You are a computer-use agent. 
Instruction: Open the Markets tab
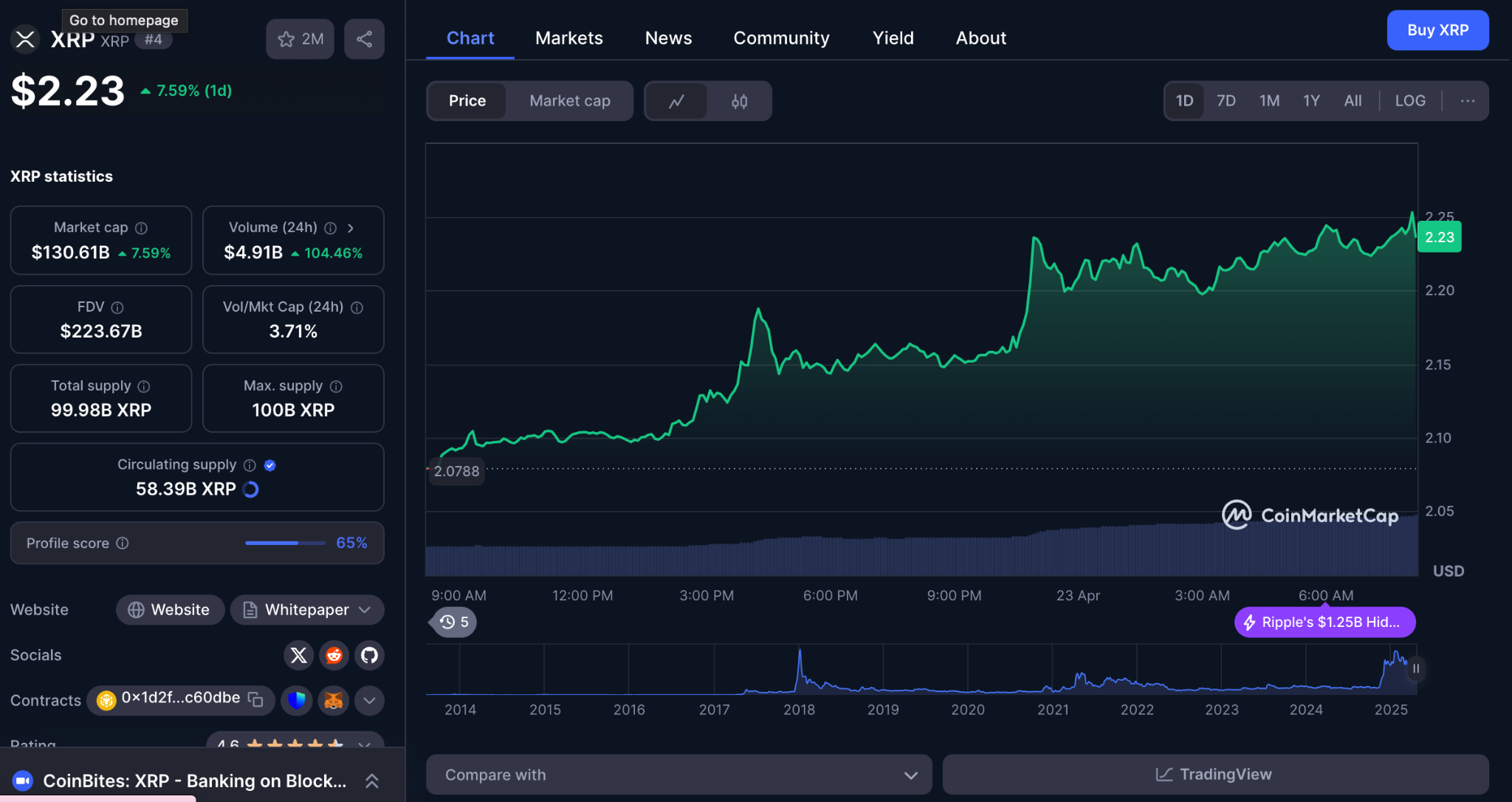(569, 38)
